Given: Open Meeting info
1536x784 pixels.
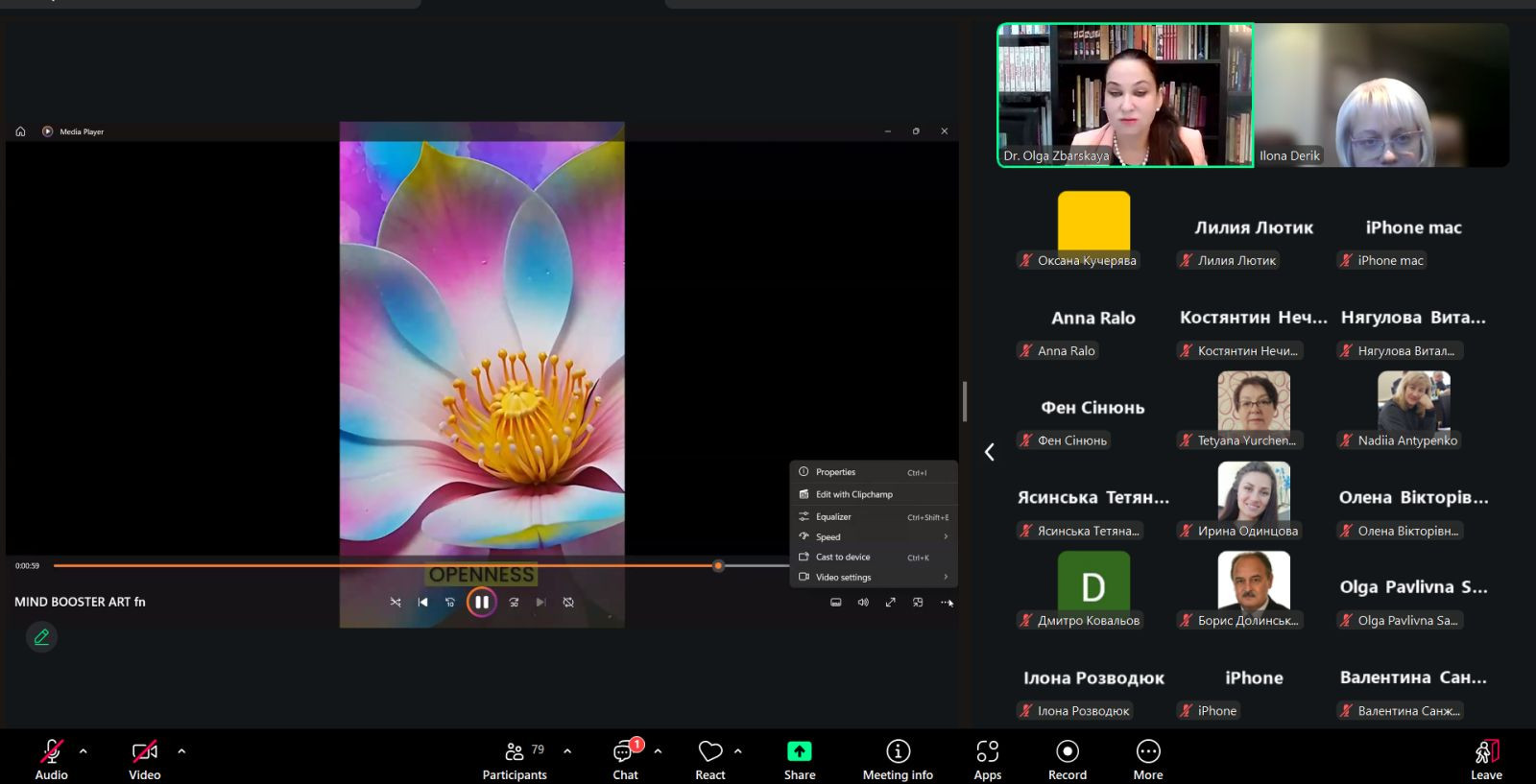Looking at the screenshot, I should coord(898,752).
